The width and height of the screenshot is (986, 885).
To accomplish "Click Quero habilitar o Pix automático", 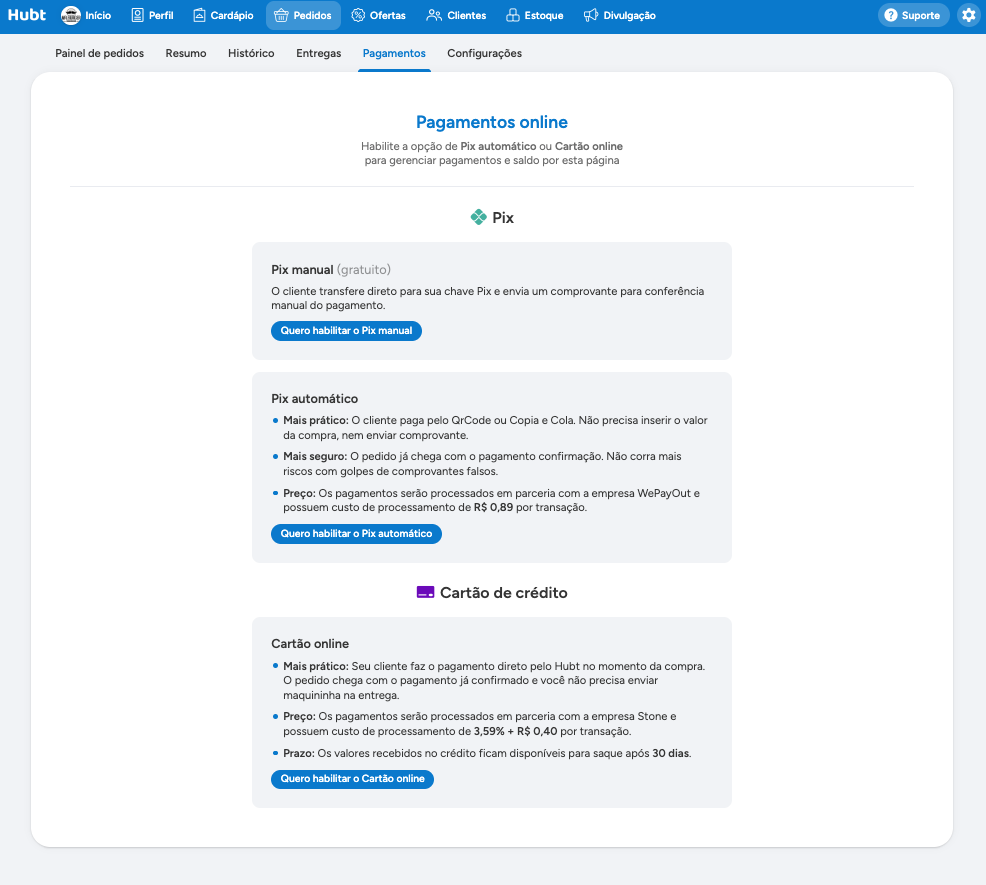I will point(357,534).
